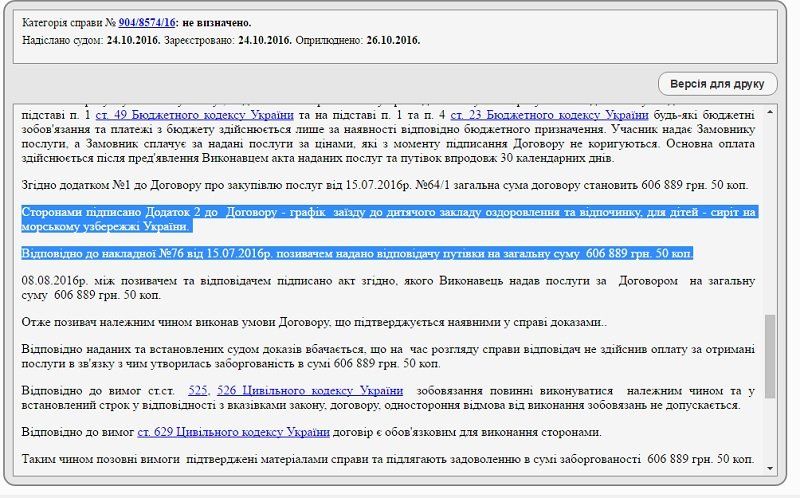
Task: Click the paragraph starting Таким чином позовні вимоги
Action: pos(388,459)
